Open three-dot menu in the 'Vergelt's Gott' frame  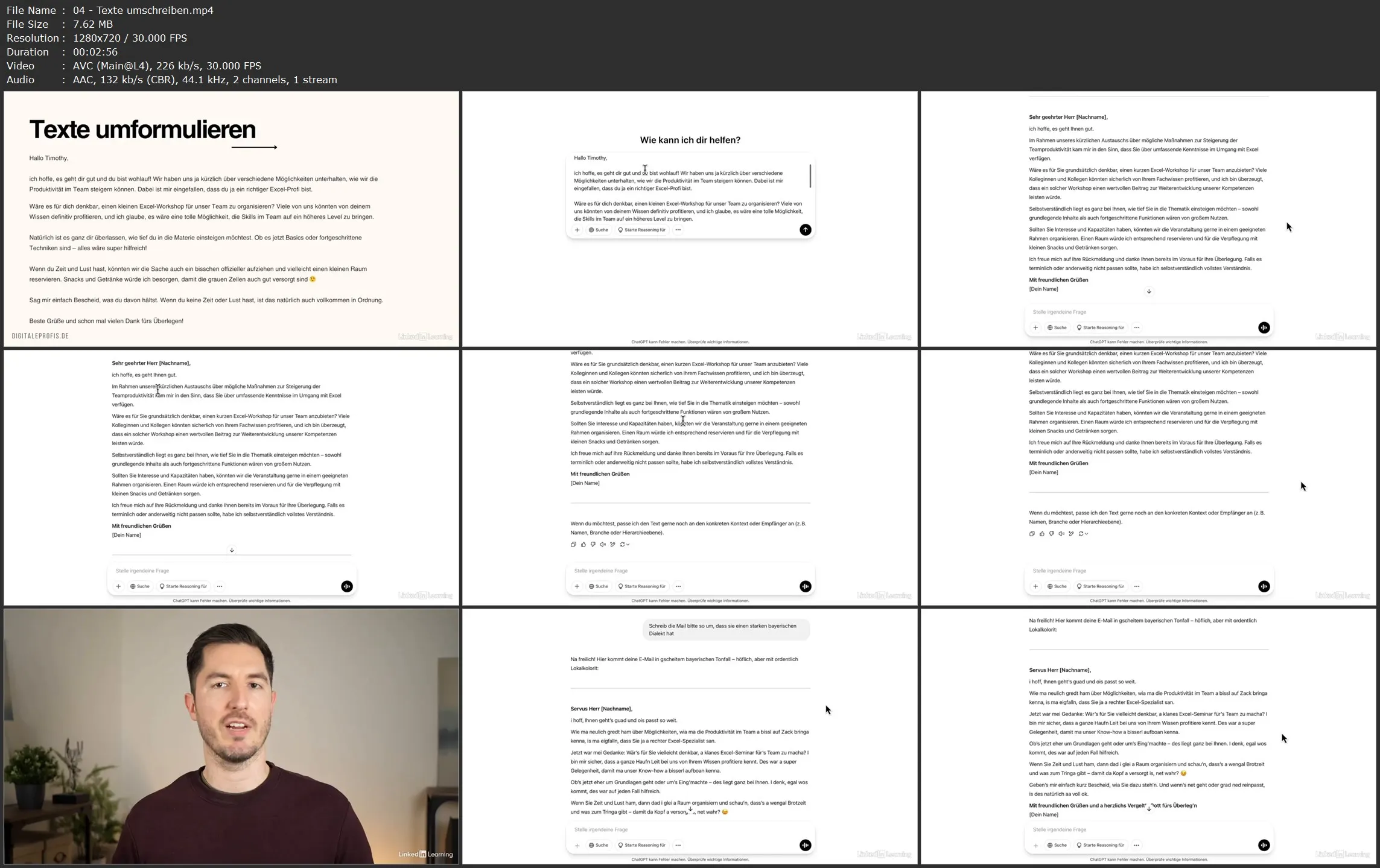[1137, 845]
